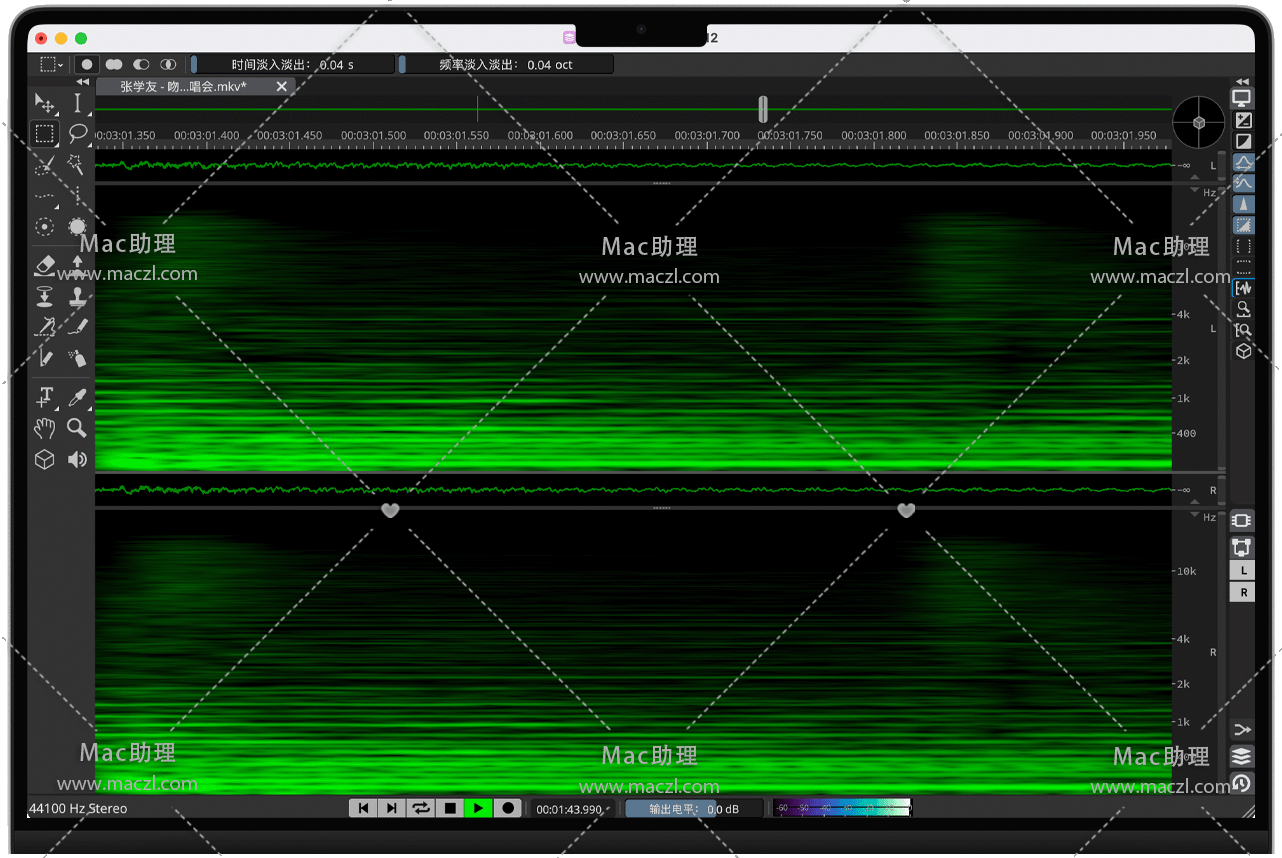The image size is (1282, 858).
Task: Select the zoom magnifier tool
Action: [x=77, y=428]
